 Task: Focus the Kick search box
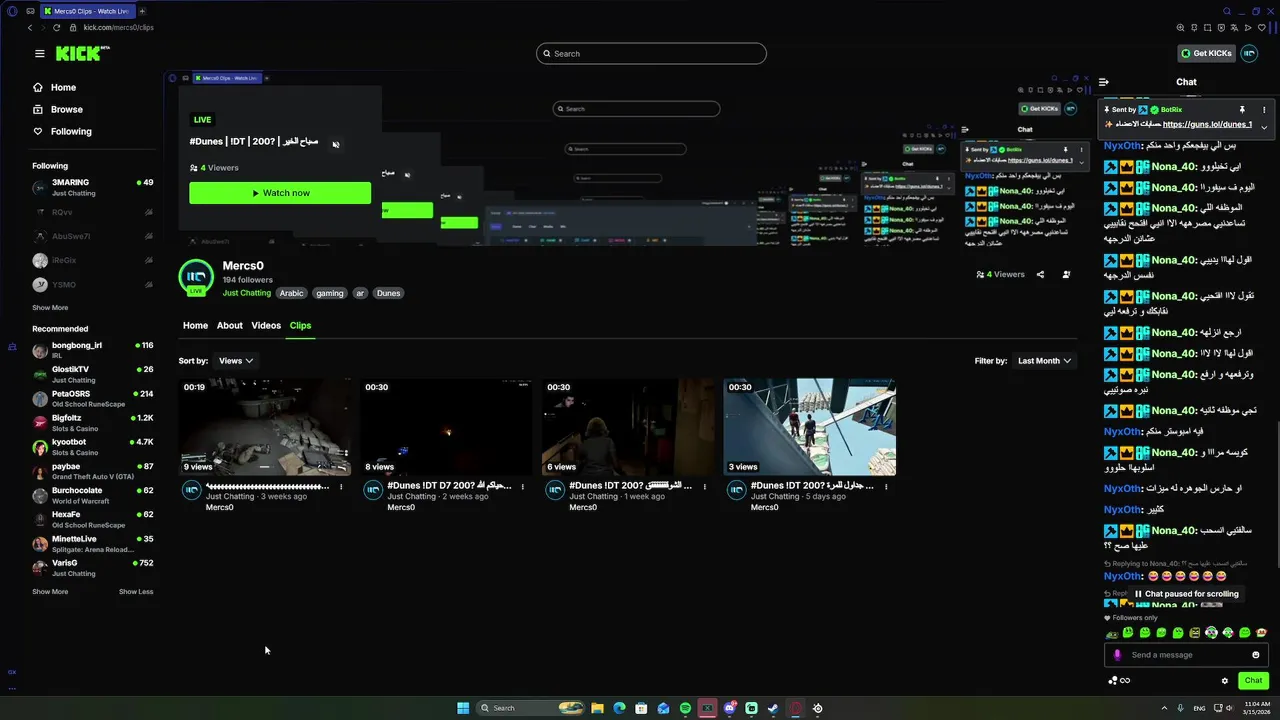[651, 54]
